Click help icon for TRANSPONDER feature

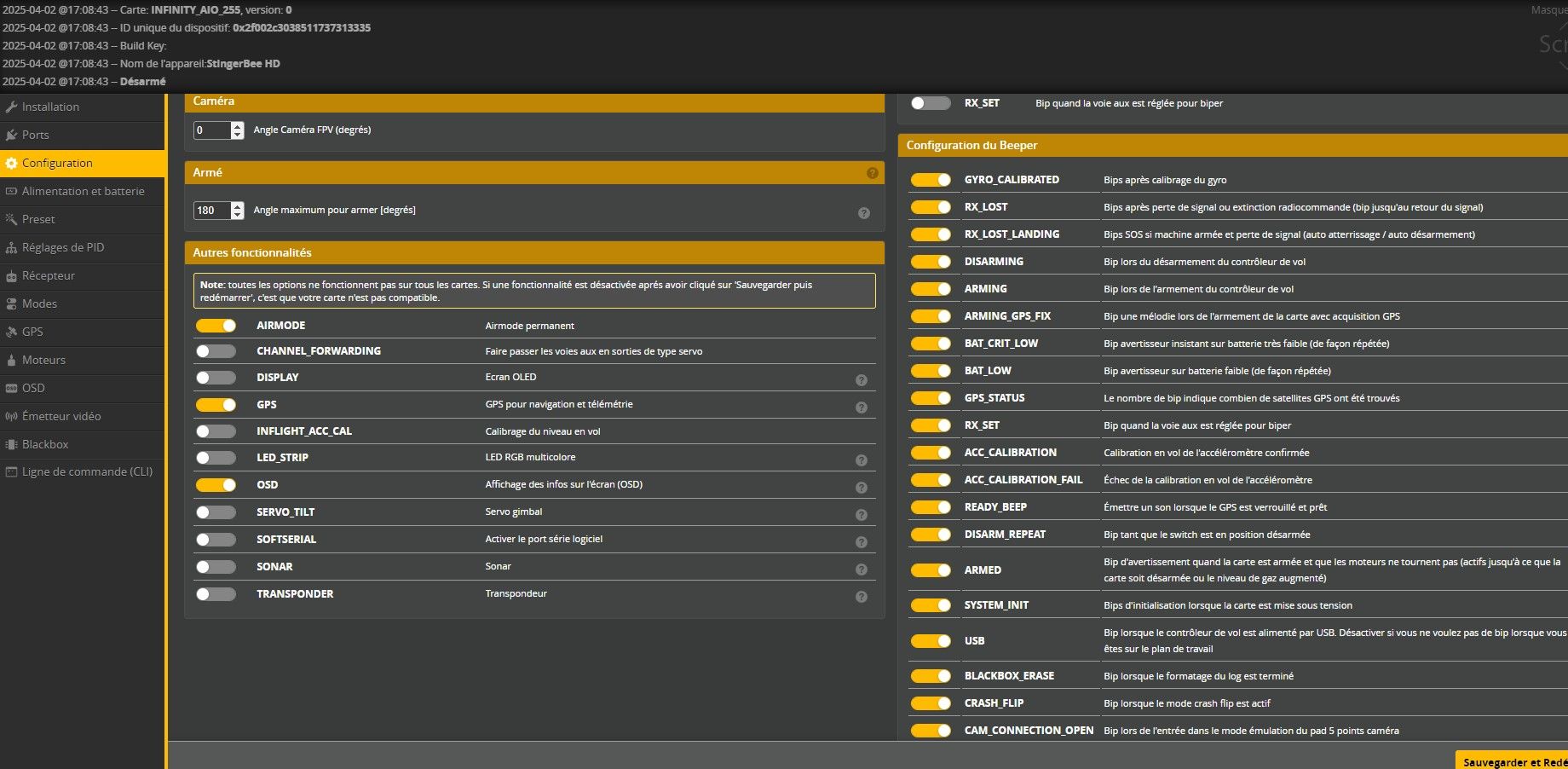click(861, 597)
